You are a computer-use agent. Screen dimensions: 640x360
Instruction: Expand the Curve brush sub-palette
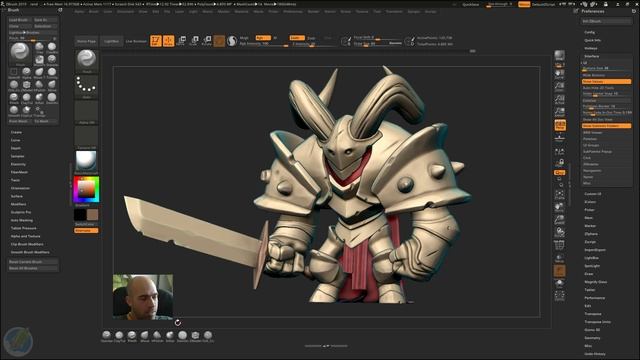click(16, 140)
